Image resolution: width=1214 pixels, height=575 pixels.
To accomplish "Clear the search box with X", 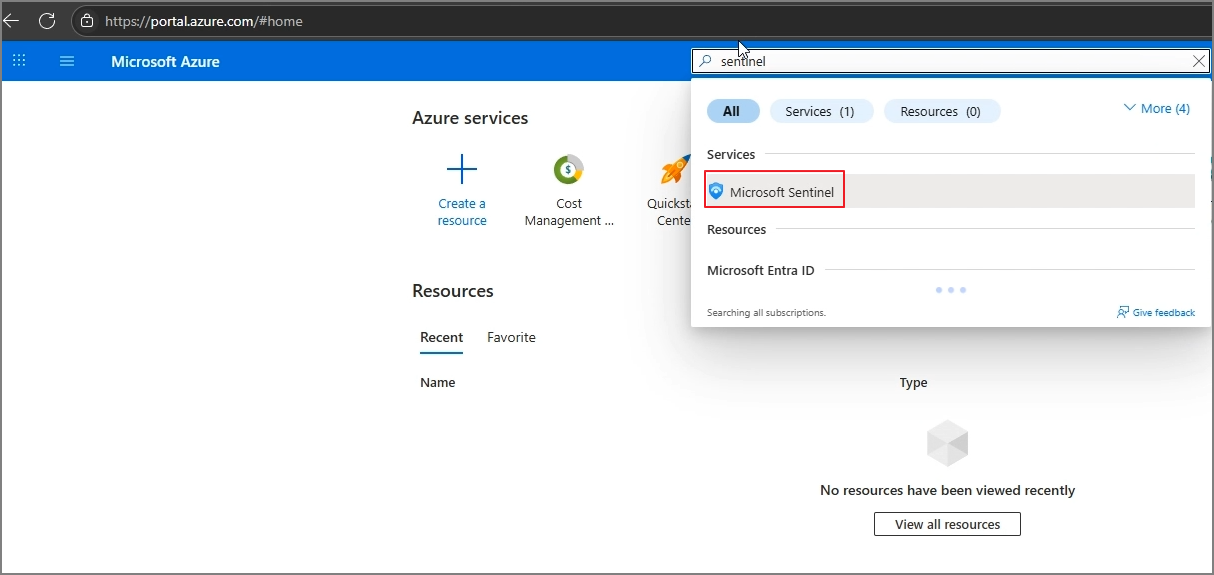I will [1199, 61].
